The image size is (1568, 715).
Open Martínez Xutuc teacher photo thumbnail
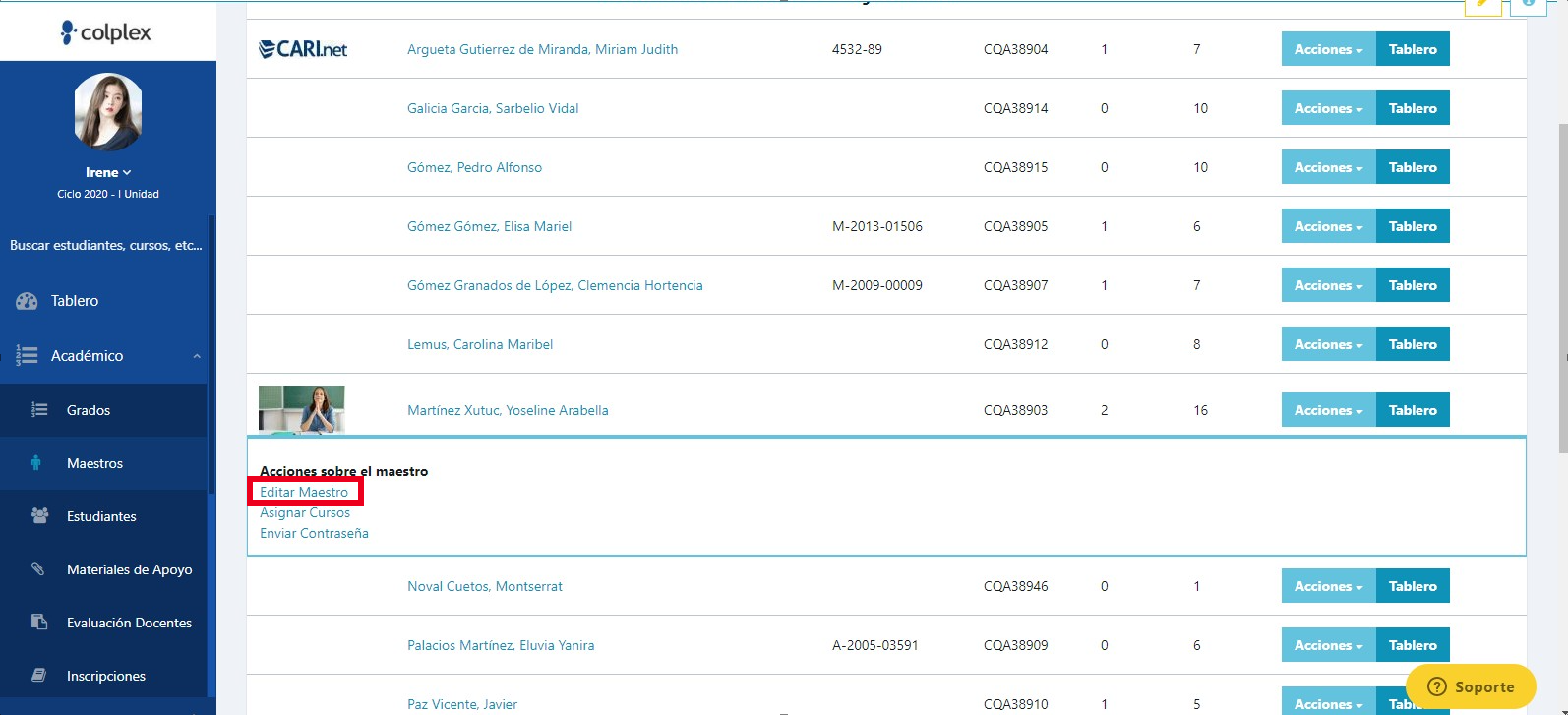(302, 409)
